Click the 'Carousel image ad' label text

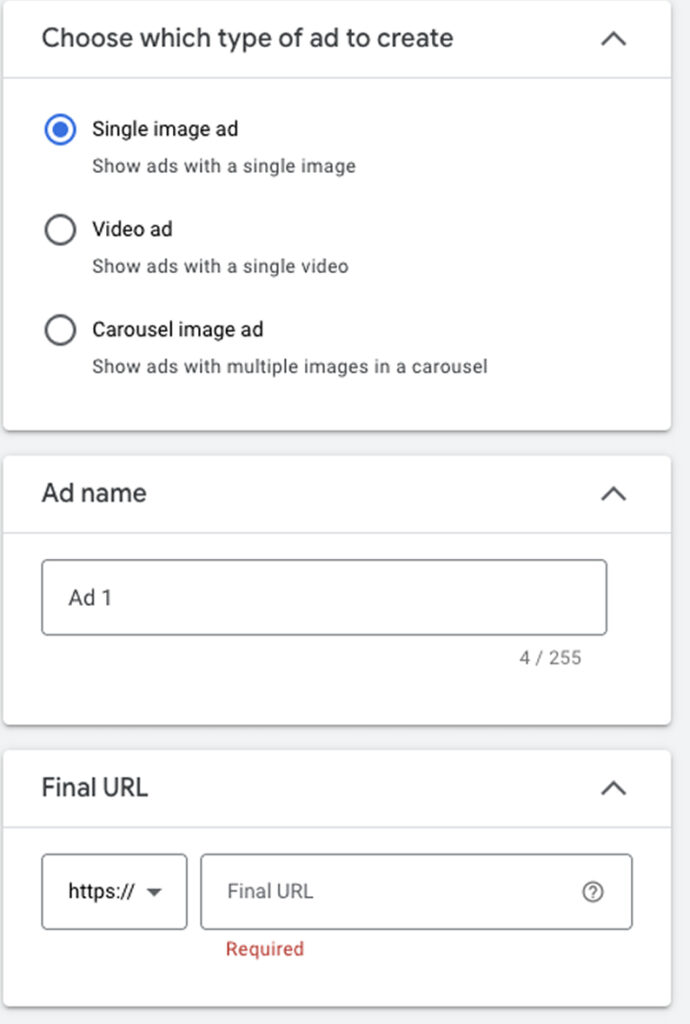[177, 329]
